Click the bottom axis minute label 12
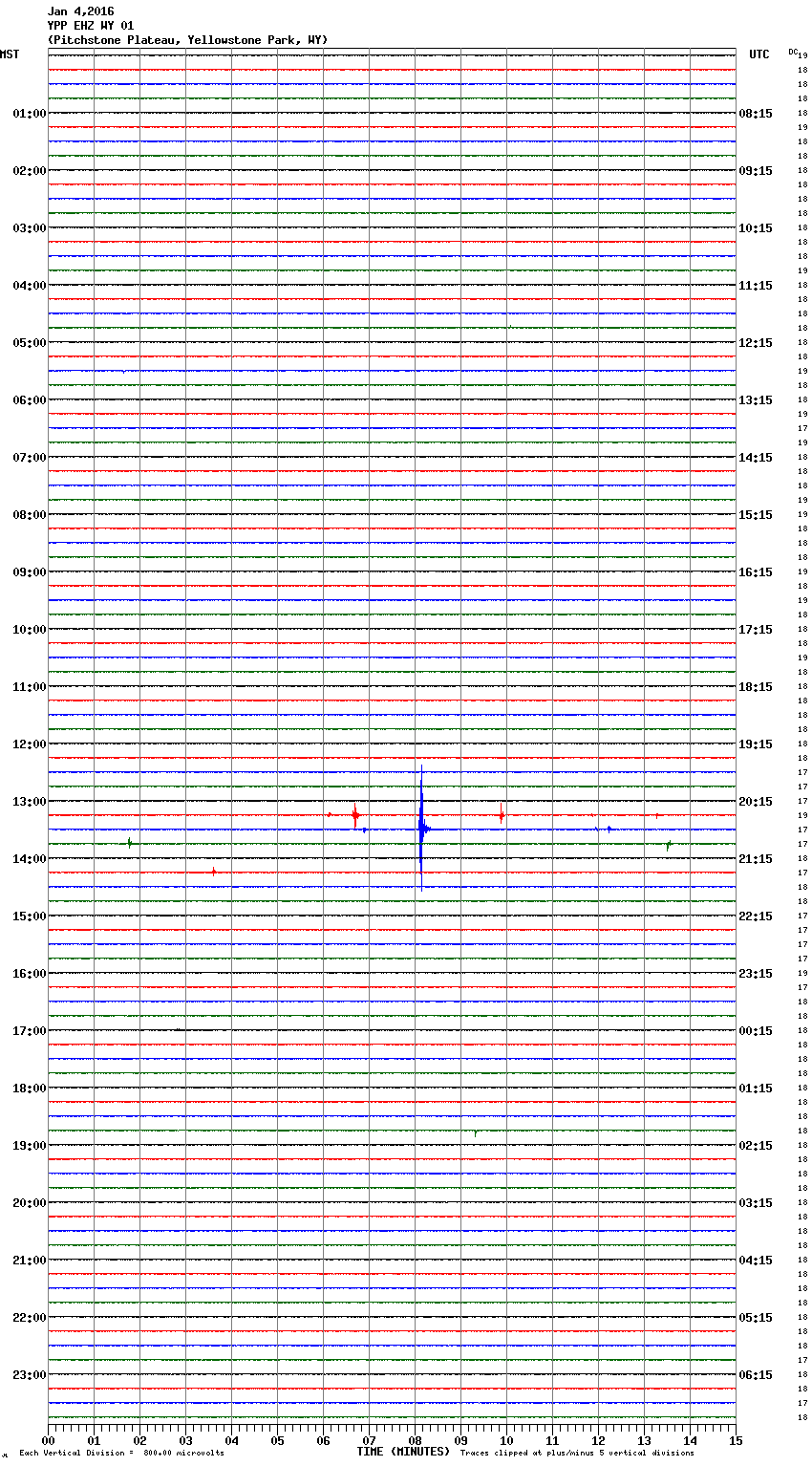Screen dimensions: 812x1466 (598, 1441)
